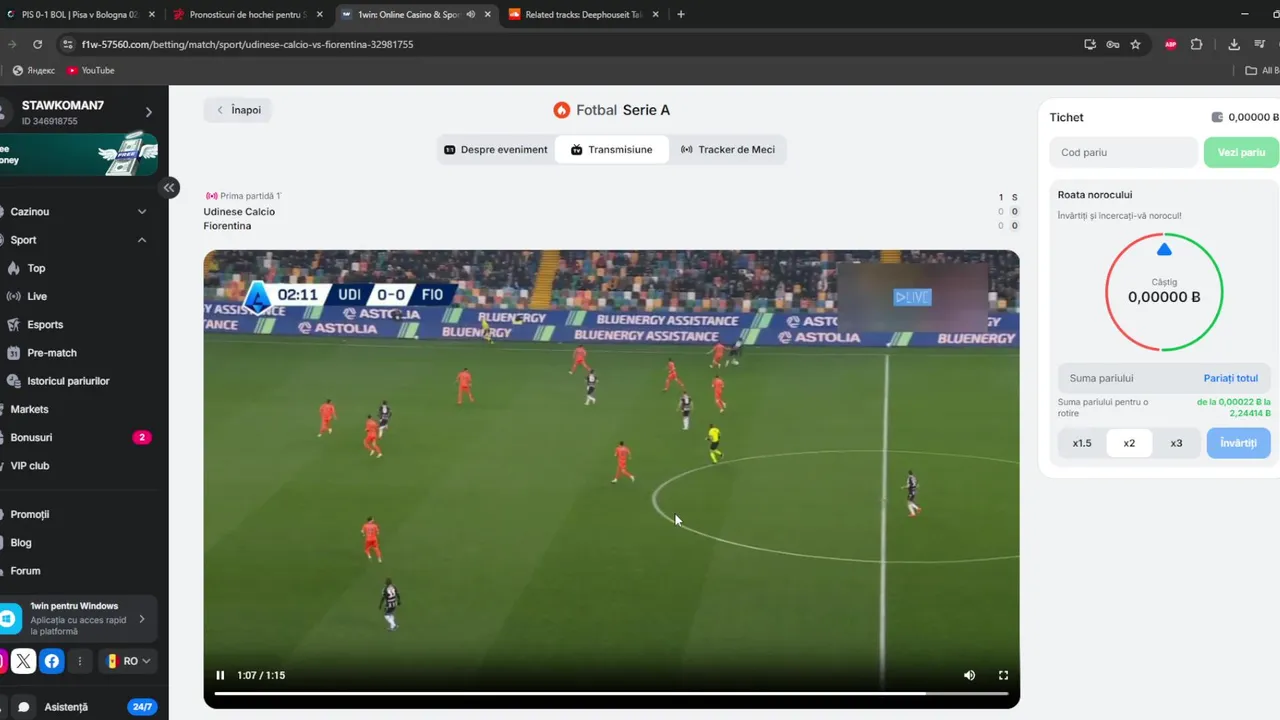Pause the match video stream

click(220, 675)
